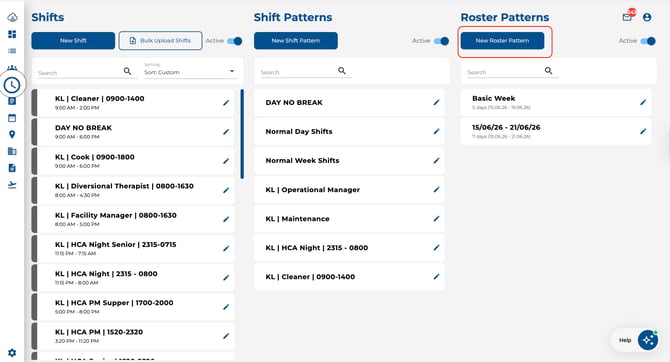The width and height of the screenshot is (670, 362).
Task: Edit the Basic Week roster pattern
Action: point(643,102)
